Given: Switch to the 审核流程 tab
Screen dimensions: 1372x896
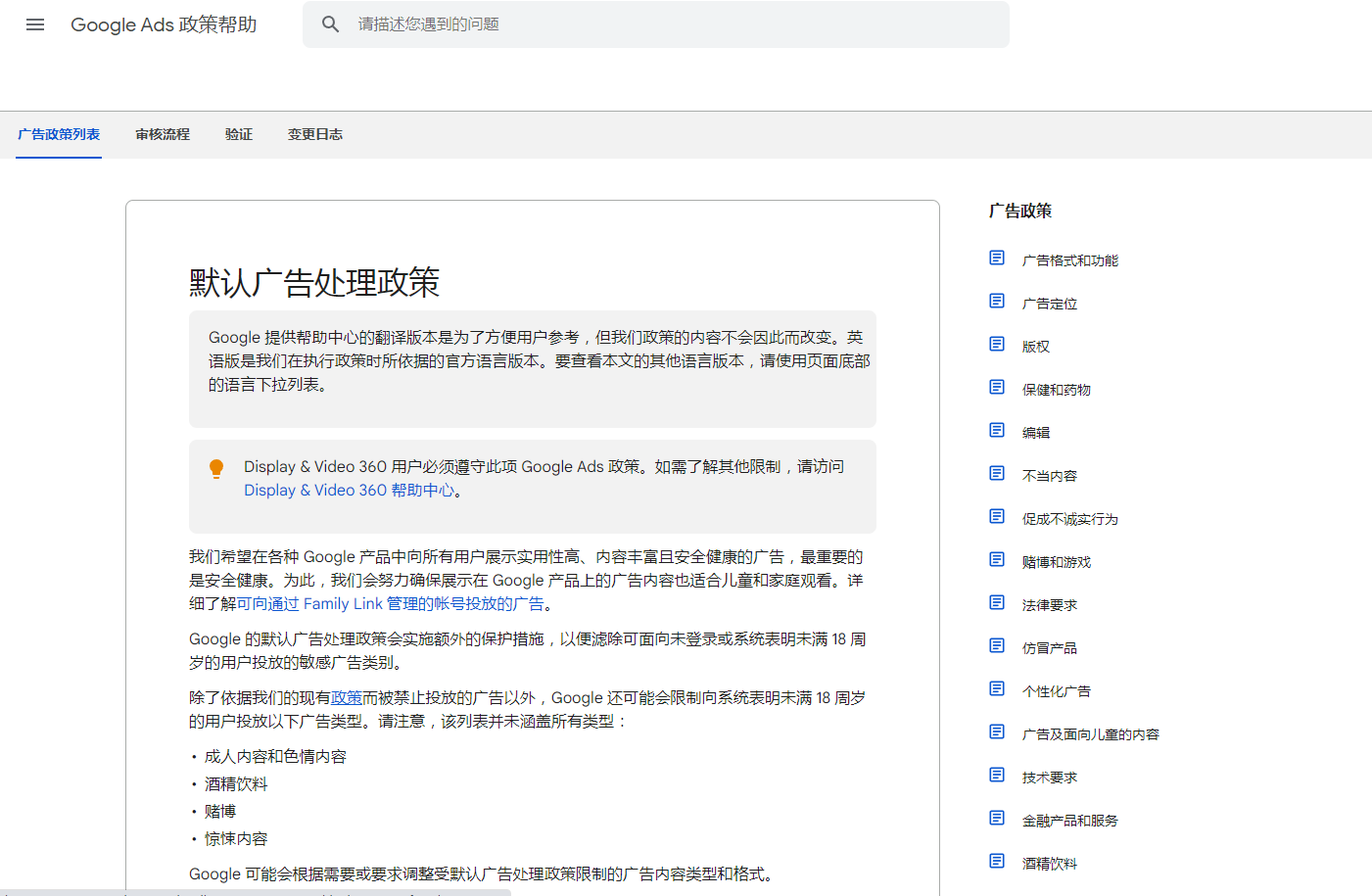Looking at the screenshot, I should tap(163, 135).
